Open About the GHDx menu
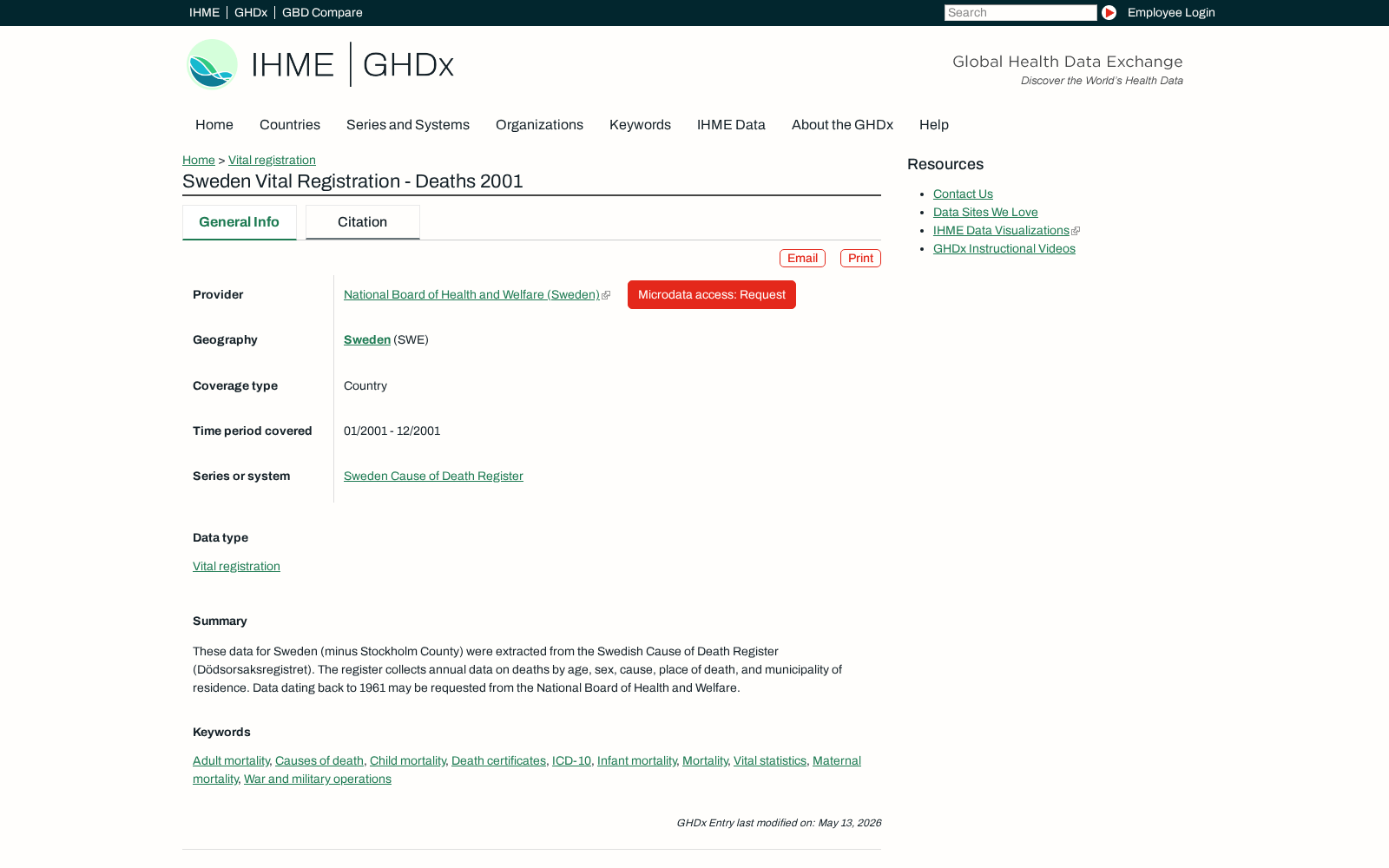This screenshot has height=868, width=1389. click(842, 125)
